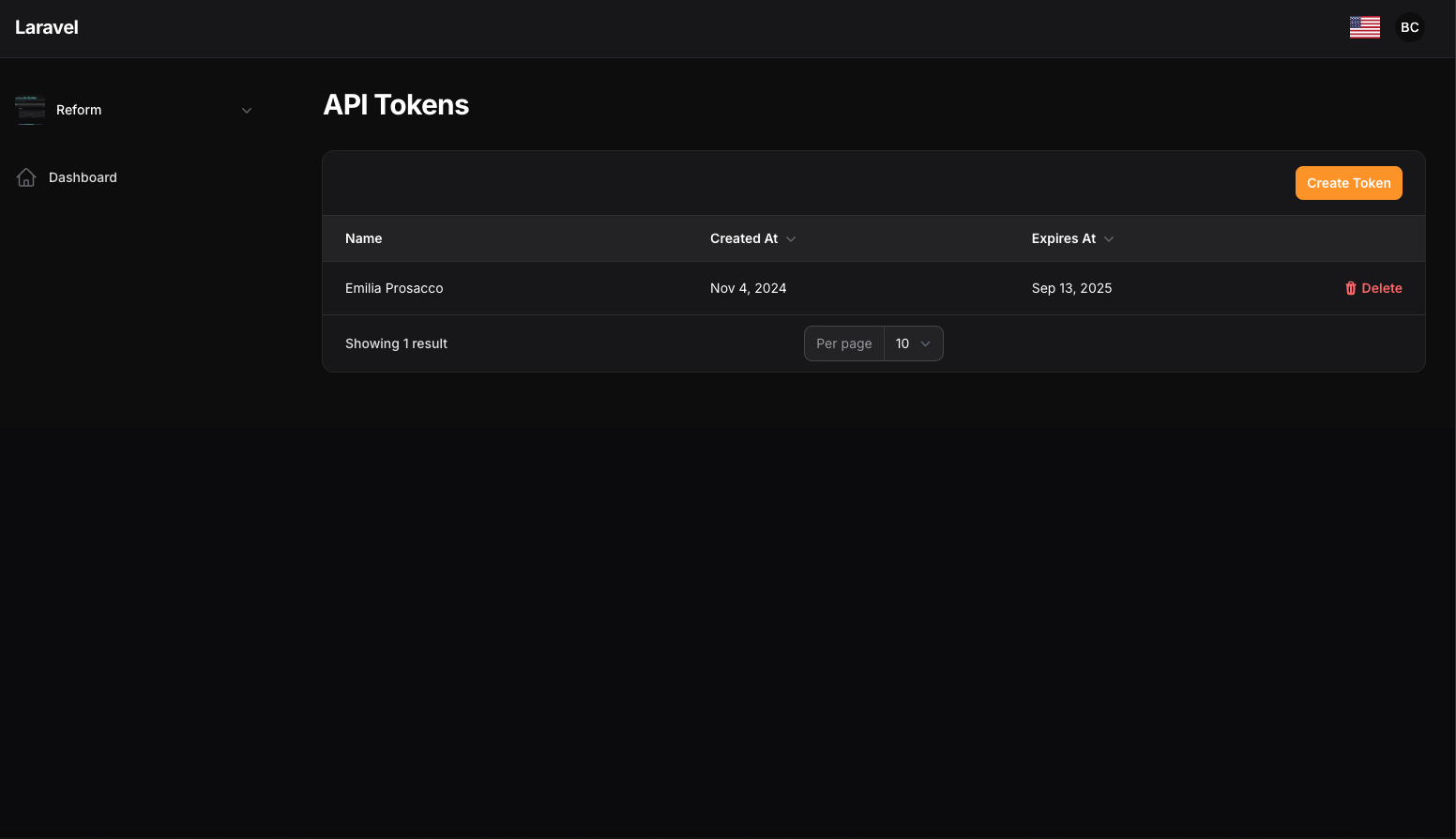This screenshot has width=1456, height=839.
Task: Delete the Emilia Prosacco token
Action: click(x=1373, y=288)
